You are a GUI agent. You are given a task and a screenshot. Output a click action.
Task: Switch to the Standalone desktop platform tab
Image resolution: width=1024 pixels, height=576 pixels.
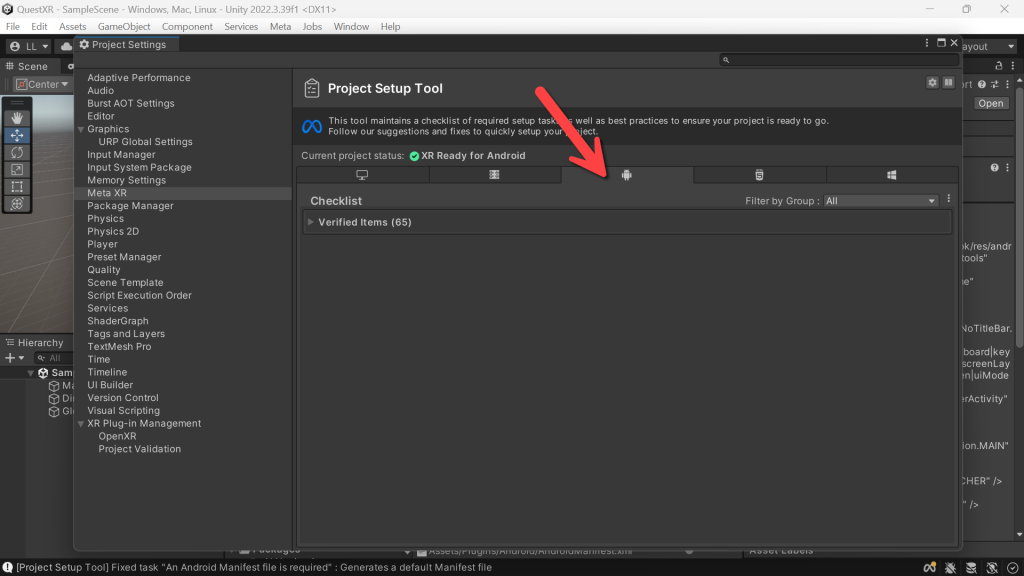pos(362,175)
